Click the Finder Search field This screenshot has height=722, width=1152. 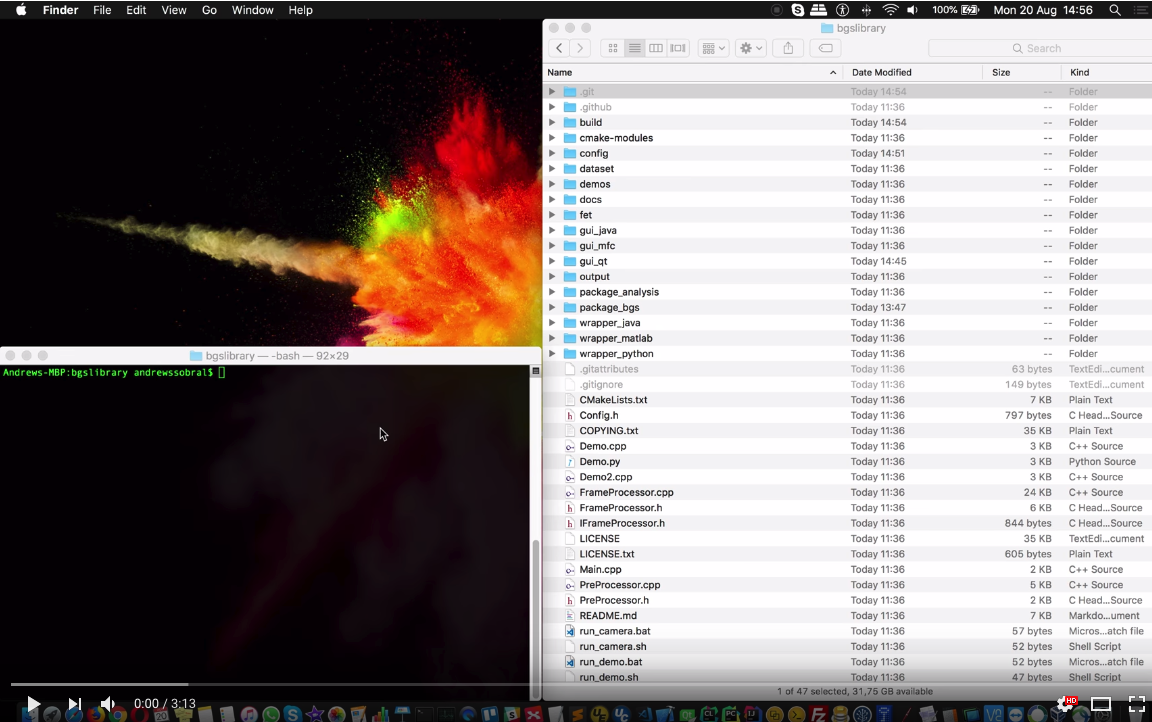[1040, 48]
